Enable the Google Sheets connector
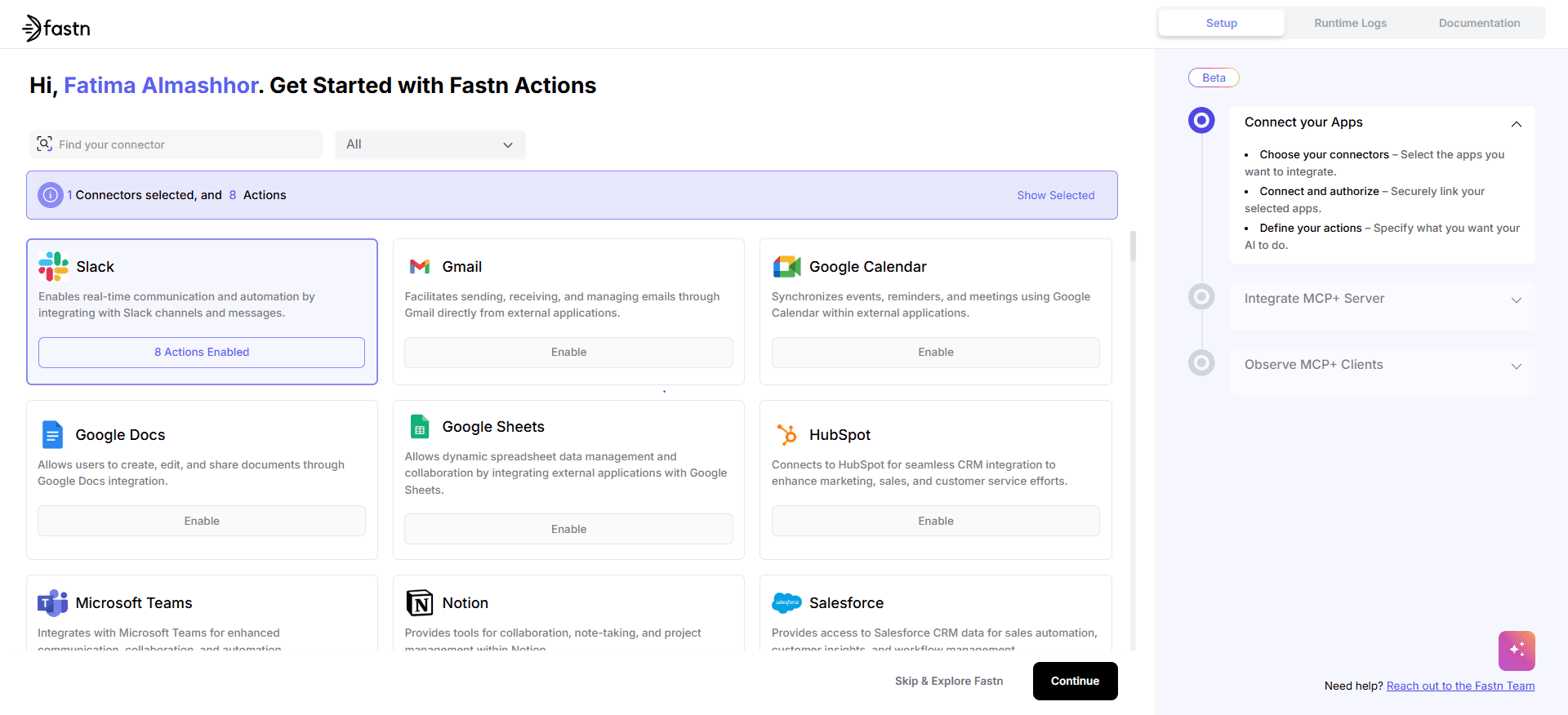Viewport: 1568px width, 715px height. [568, 529]
